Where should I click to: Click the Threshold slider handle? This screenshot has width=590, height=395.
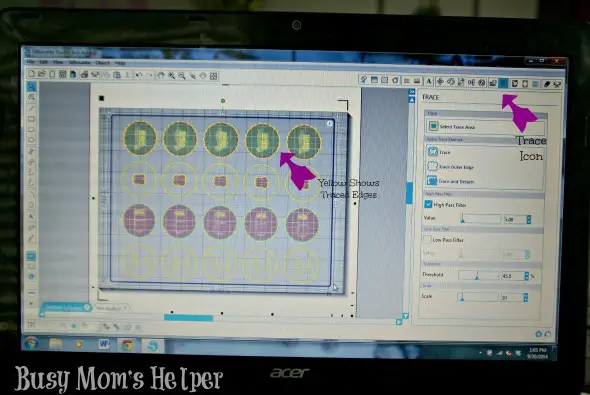click(x=477, y=276)
